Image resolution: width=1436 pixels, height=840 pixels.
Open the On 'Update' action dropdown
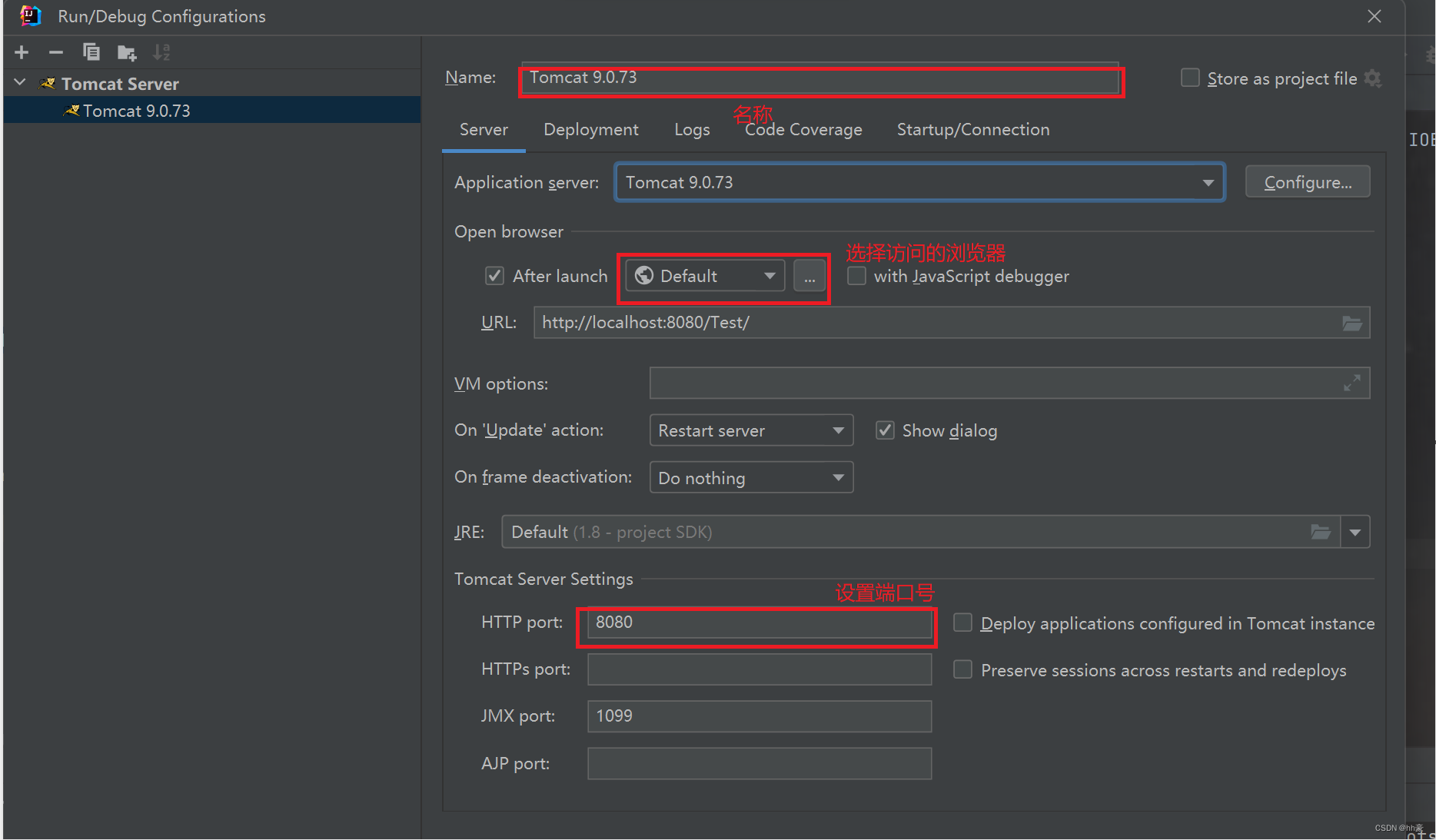tap(751, 430)
